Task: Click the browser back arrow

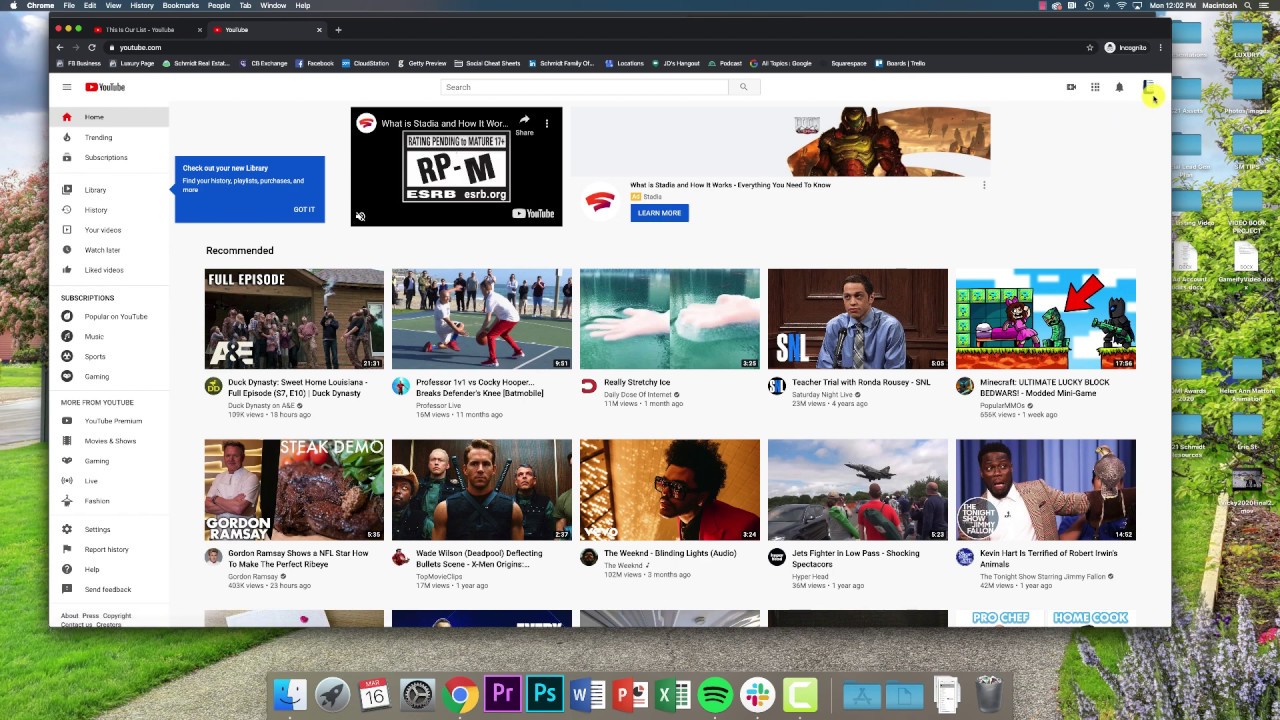Action: [60, 47]
